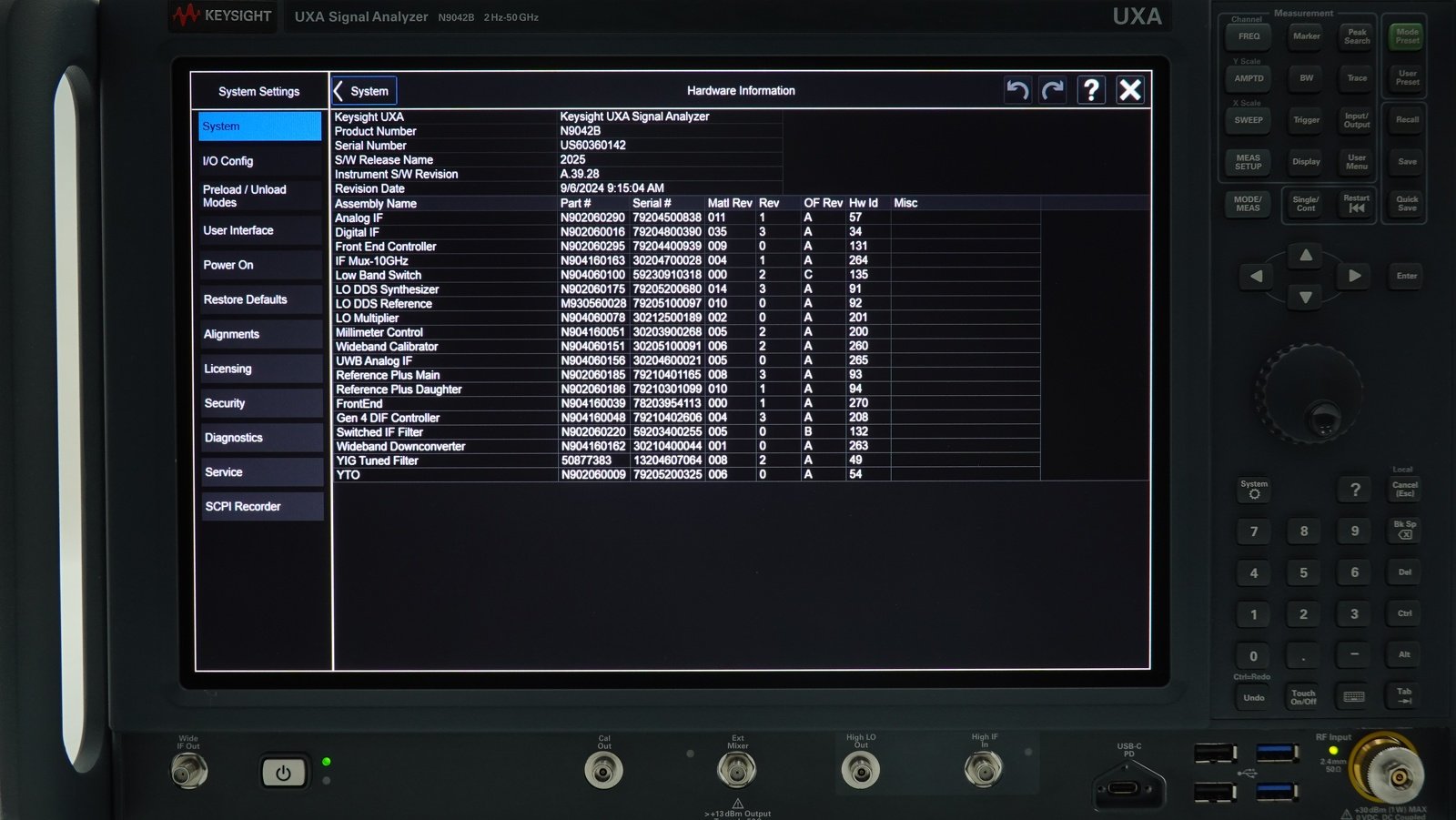The width and height of the screenshot is (1456, 820).
Task: Hit the Bk Sp backspace key
Action: tap(1405, 530)
